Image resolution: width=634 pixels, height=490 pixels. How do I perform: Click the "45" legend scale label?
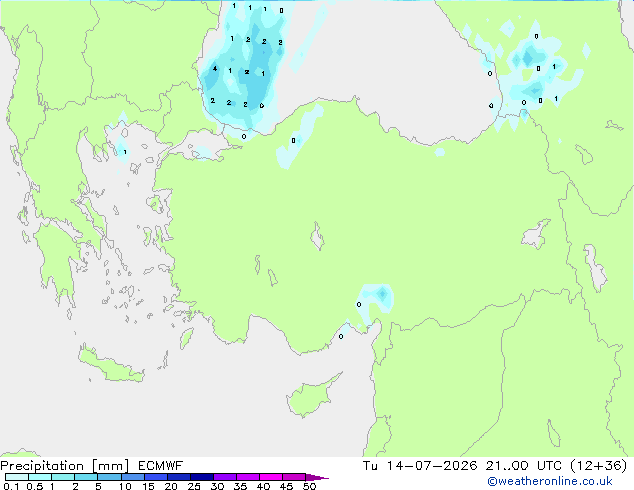tap(286, 486)
